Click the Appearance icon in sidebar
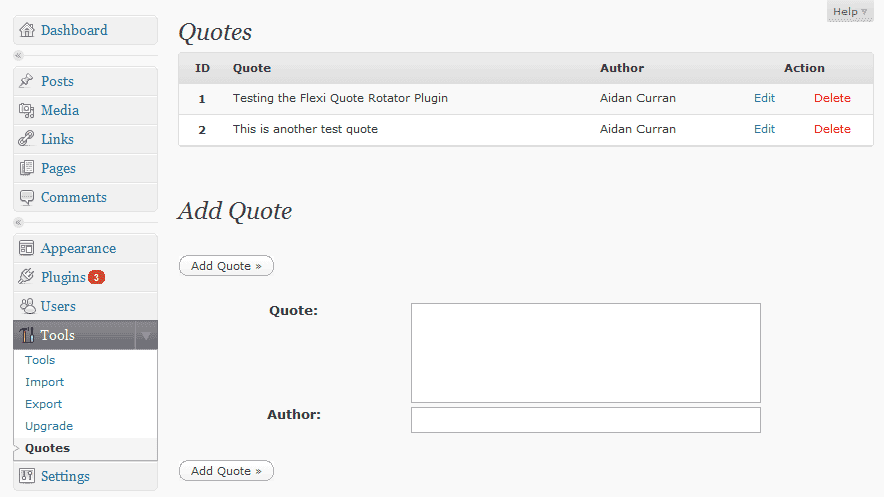This screenshot has width=884, height=497. [27, 248]
